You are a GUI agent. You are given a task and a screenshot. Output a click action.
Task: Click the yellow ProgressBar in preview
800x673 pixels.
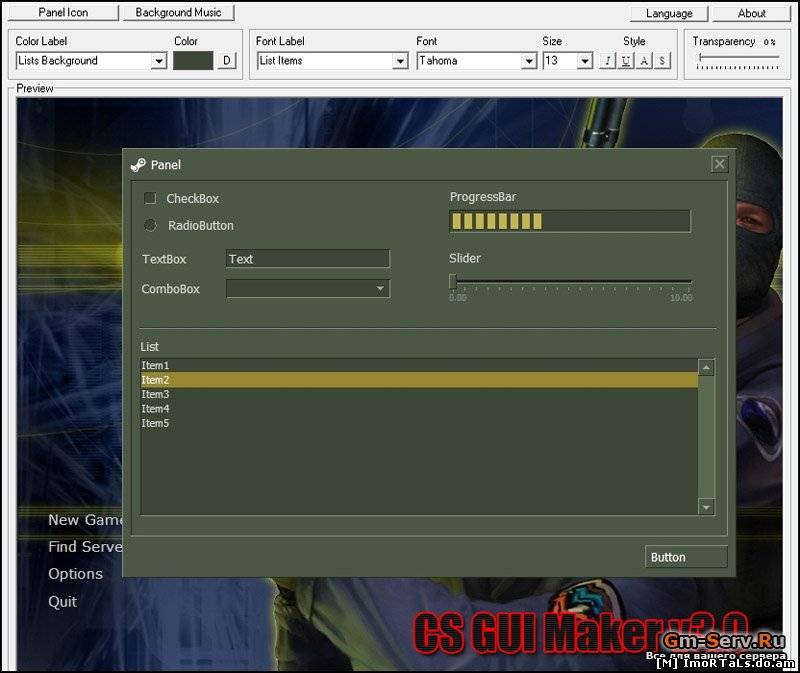[570, 221]
